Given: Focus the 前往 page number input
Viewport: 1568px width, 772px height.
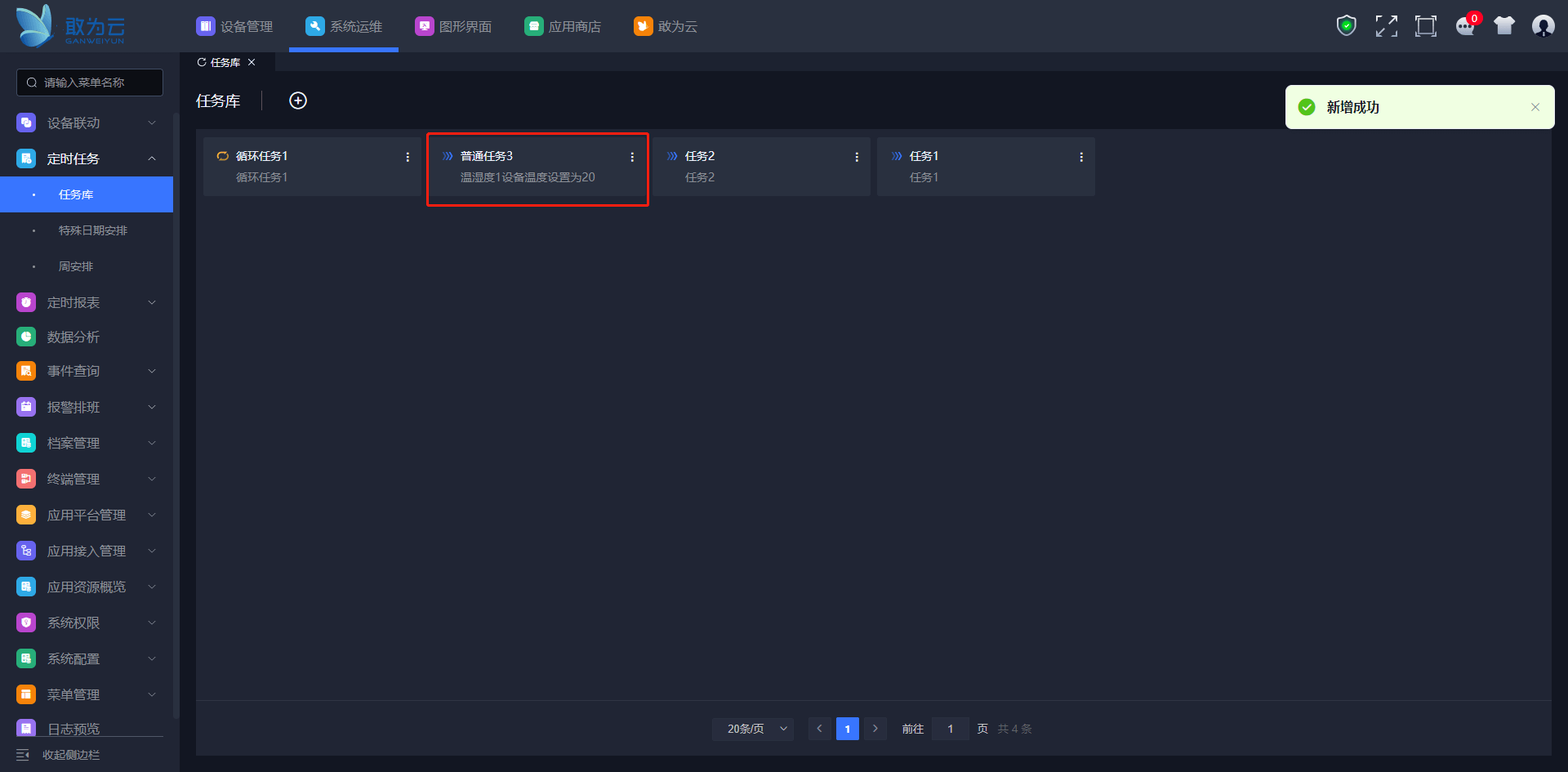Looking at the screenshot, I should (951, 729).
